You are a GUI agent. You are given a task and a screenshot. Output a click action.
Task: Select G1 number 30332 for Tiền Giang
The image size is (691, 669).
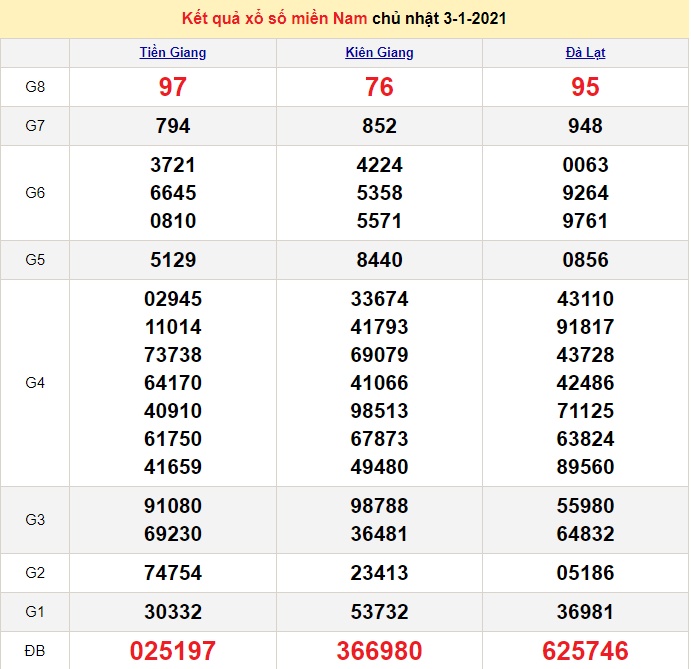pyautogui.click(x=173, y=612)
